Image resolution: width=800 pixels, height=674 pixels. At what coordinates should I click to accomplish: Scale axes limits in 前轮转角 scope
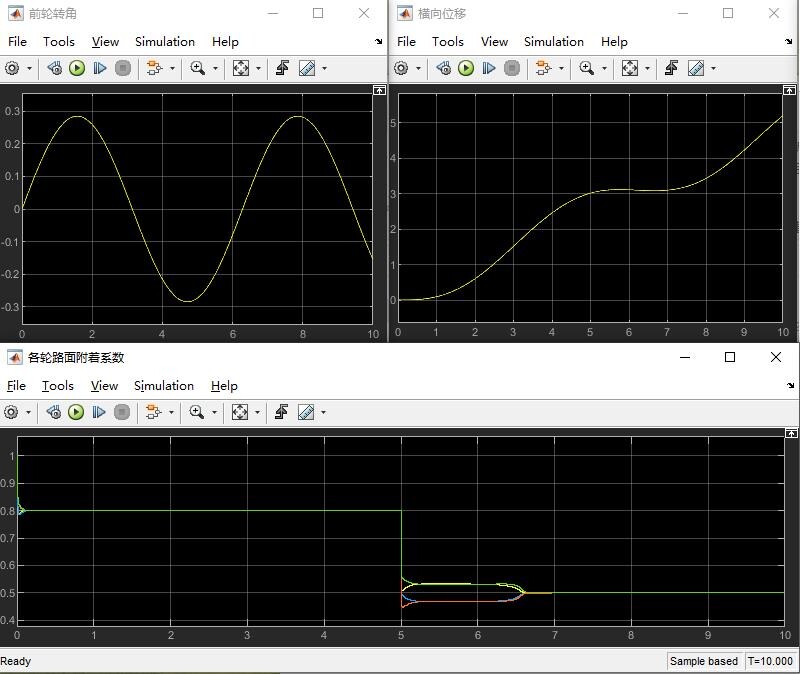coord(240,68)
